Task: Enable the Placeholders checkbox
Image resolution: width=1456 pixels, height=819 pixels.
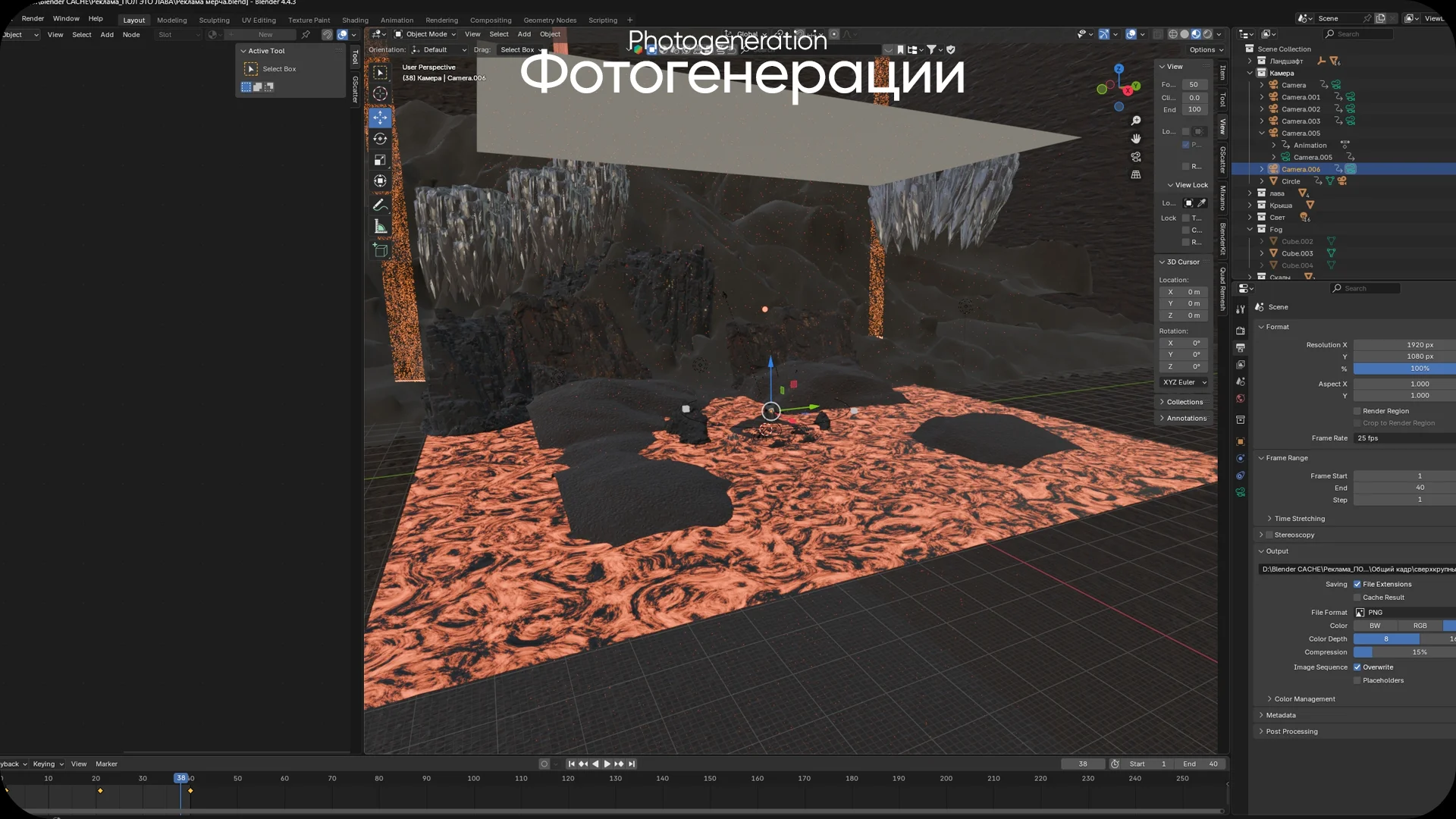Action: point(1357,681)
